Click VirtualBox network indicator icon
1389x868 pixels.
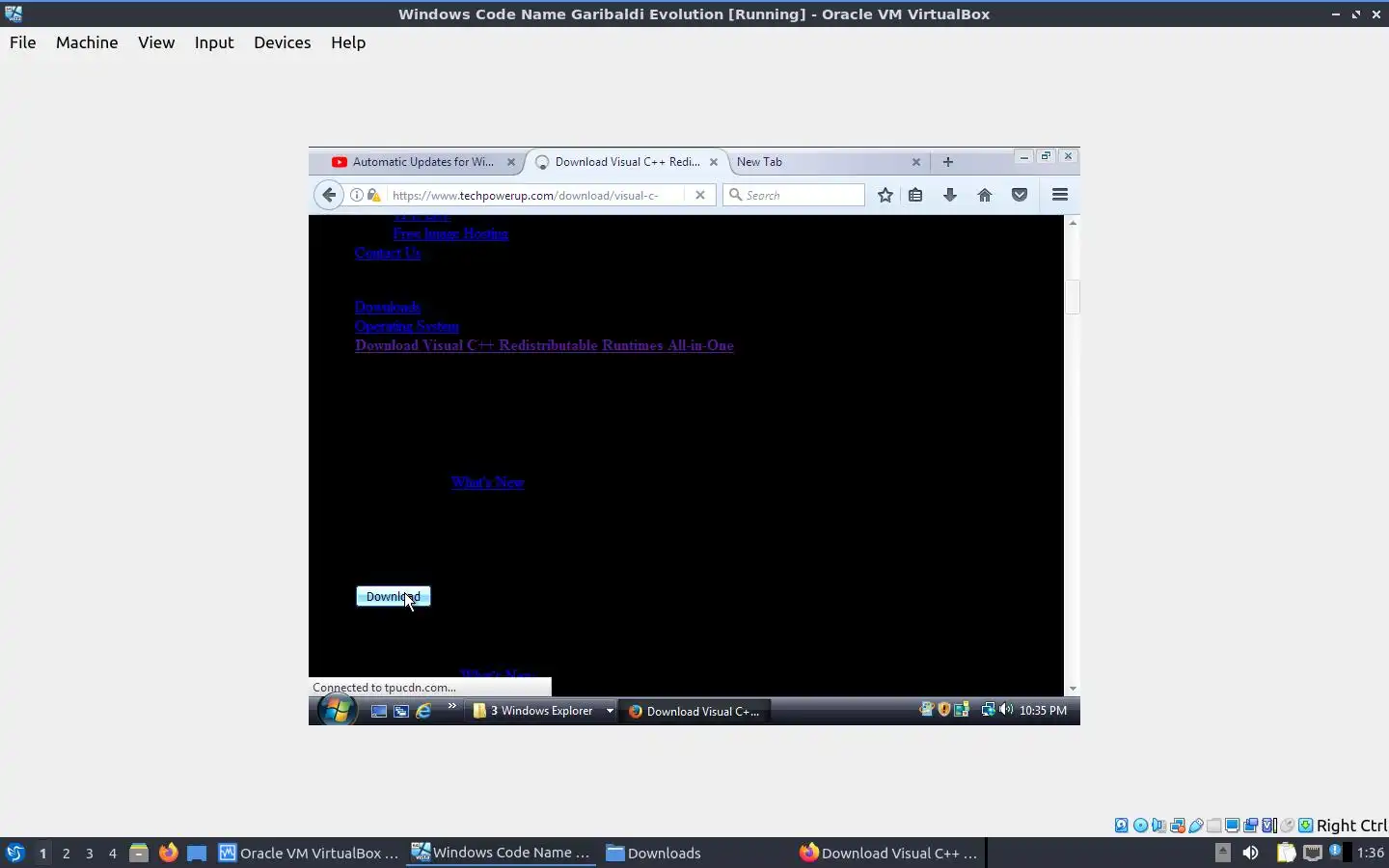coord(1177,826)
